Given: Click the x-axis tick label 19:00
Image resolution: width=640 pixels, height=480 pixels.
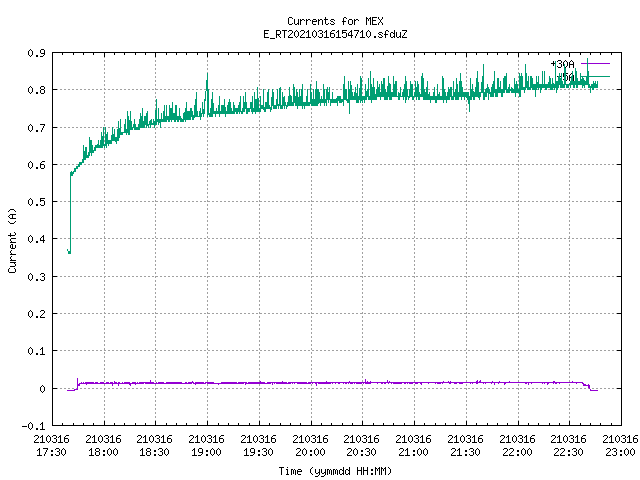Looking at the screenshot, I should tap(207, 452).
